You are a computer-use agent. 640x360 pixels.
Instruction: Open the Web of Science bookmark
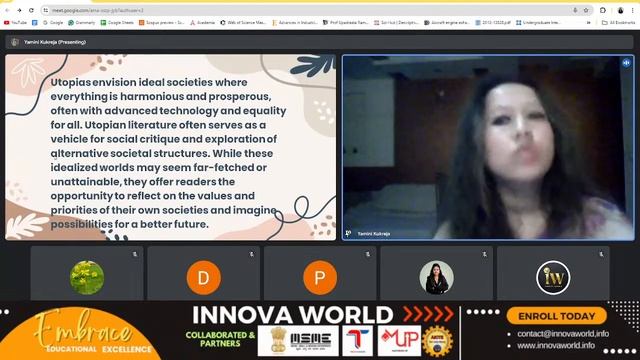[243, 23]
